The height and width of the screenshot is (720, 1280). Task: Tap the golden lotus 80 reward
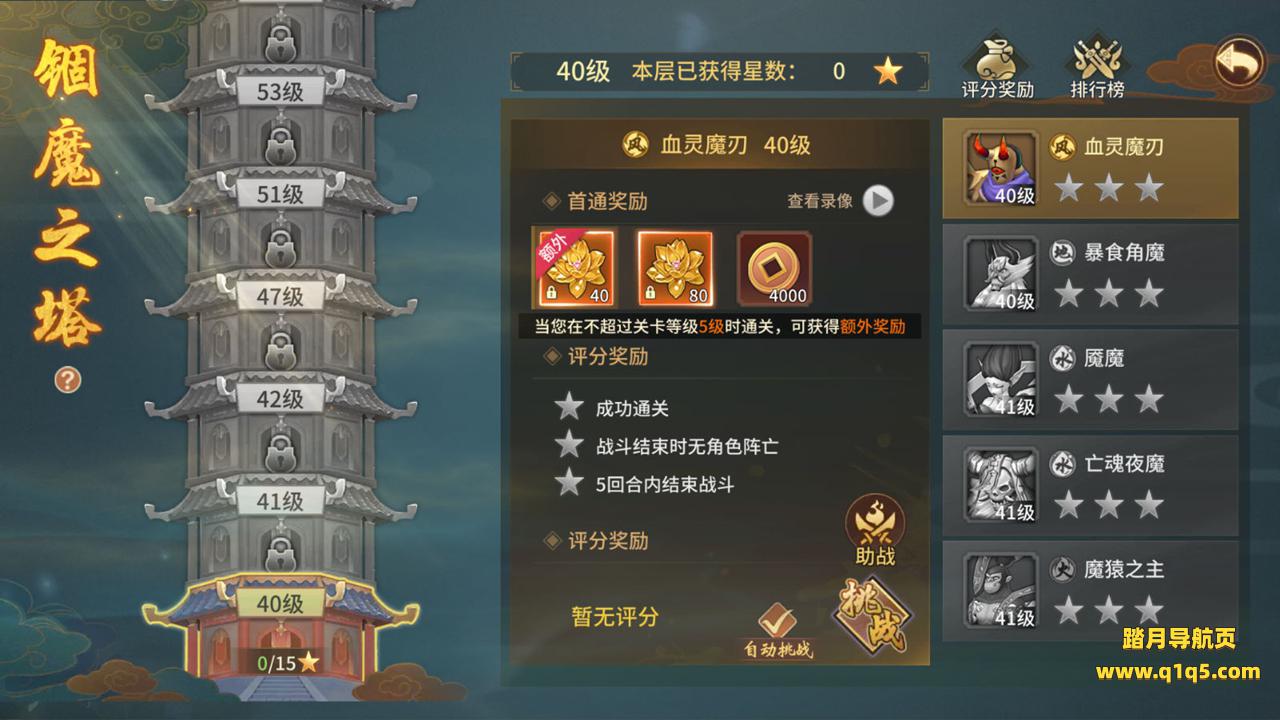675,268
